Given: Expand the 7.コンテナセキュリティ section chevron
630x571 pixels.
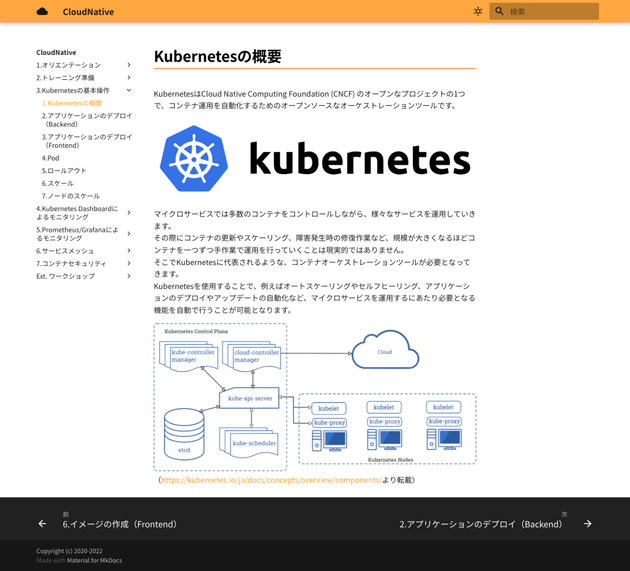Looking at the screenshot, I should pos(129,263).
